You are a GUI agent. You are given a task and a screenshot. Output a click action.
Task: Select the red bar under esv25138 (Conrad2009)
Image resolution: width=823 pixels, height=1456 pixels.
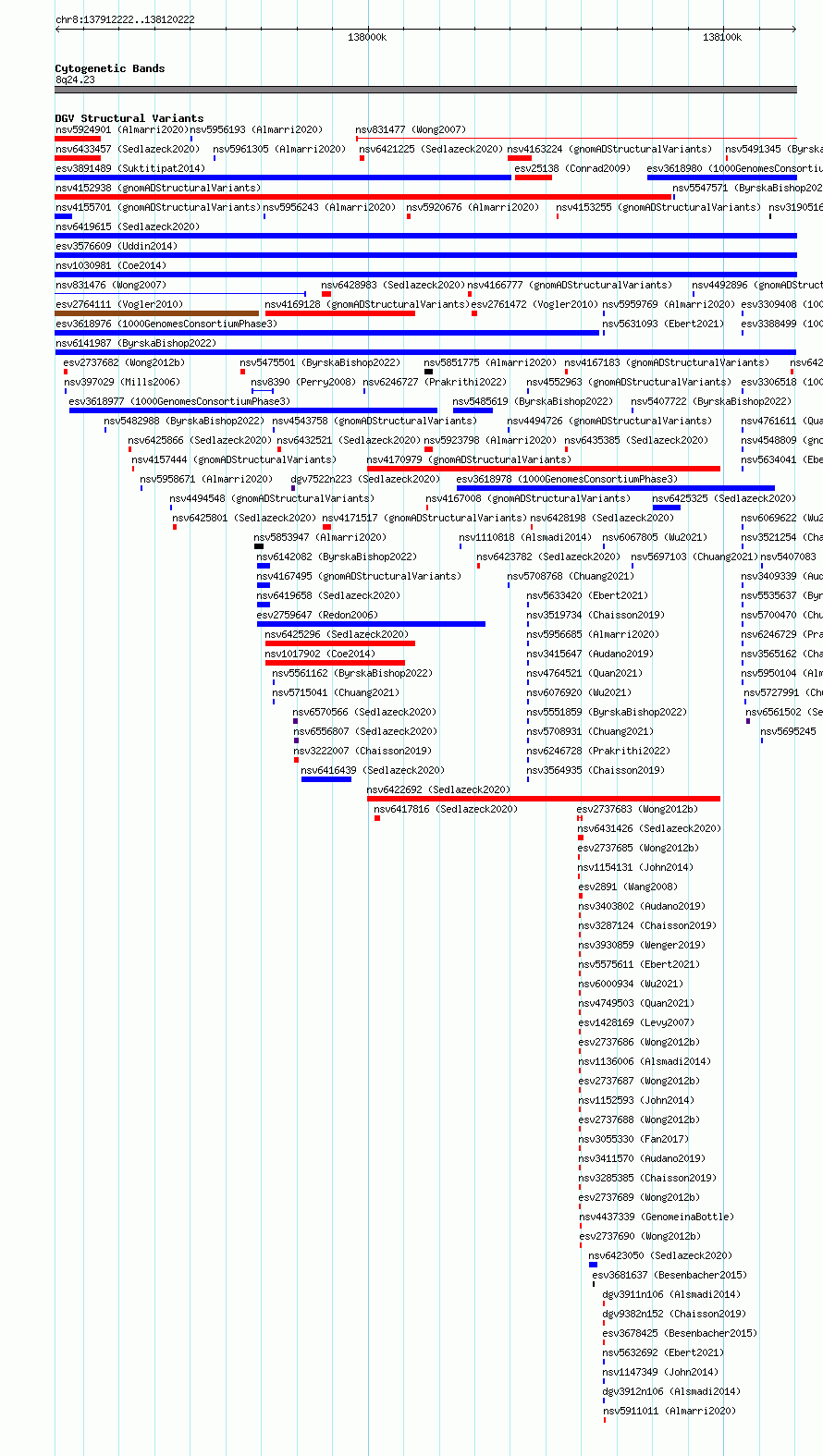tap(533, 177)
